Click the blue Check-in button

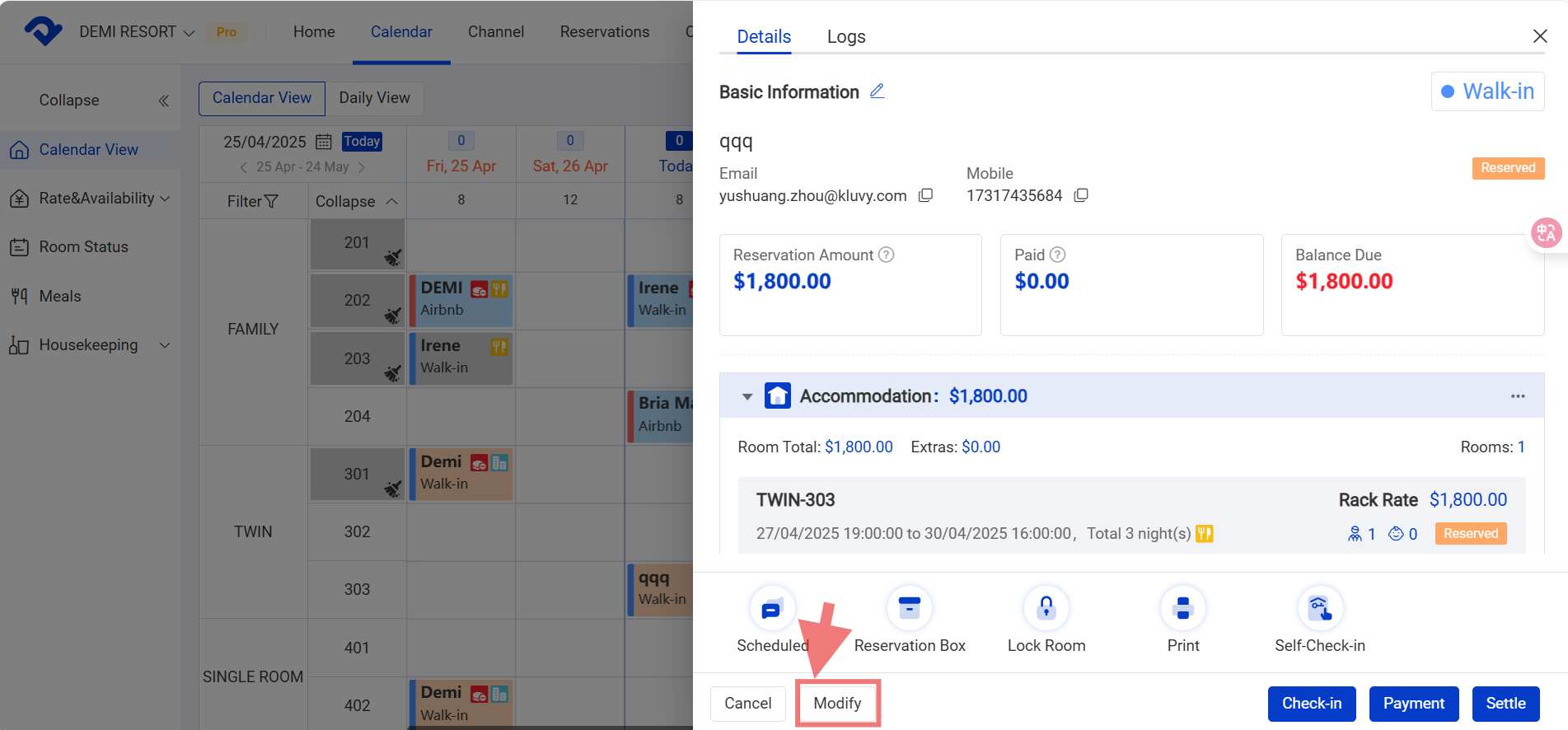(1312, 704)
